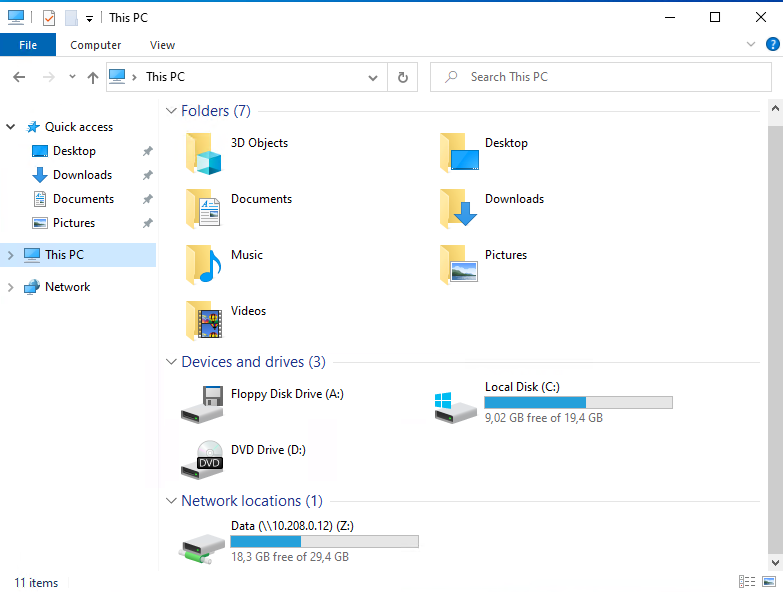This screenshot has width=783, height=592.
Task: Open the 3D Objects folder icon
Action: coord(203,154)
